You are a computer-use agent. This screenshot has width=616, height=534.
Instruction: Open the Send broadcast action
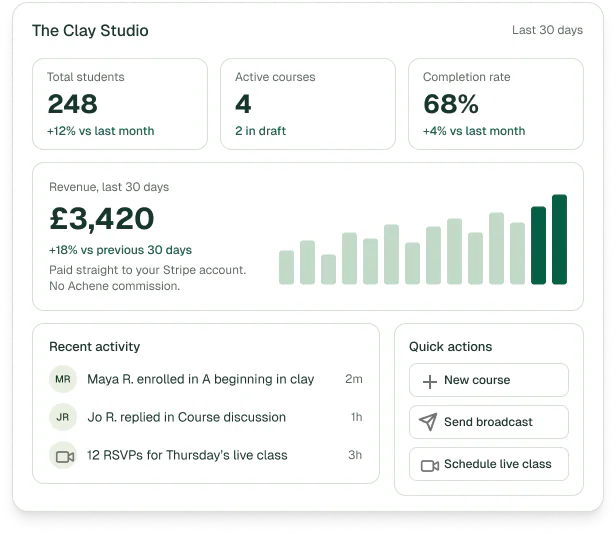coord(489,422)
